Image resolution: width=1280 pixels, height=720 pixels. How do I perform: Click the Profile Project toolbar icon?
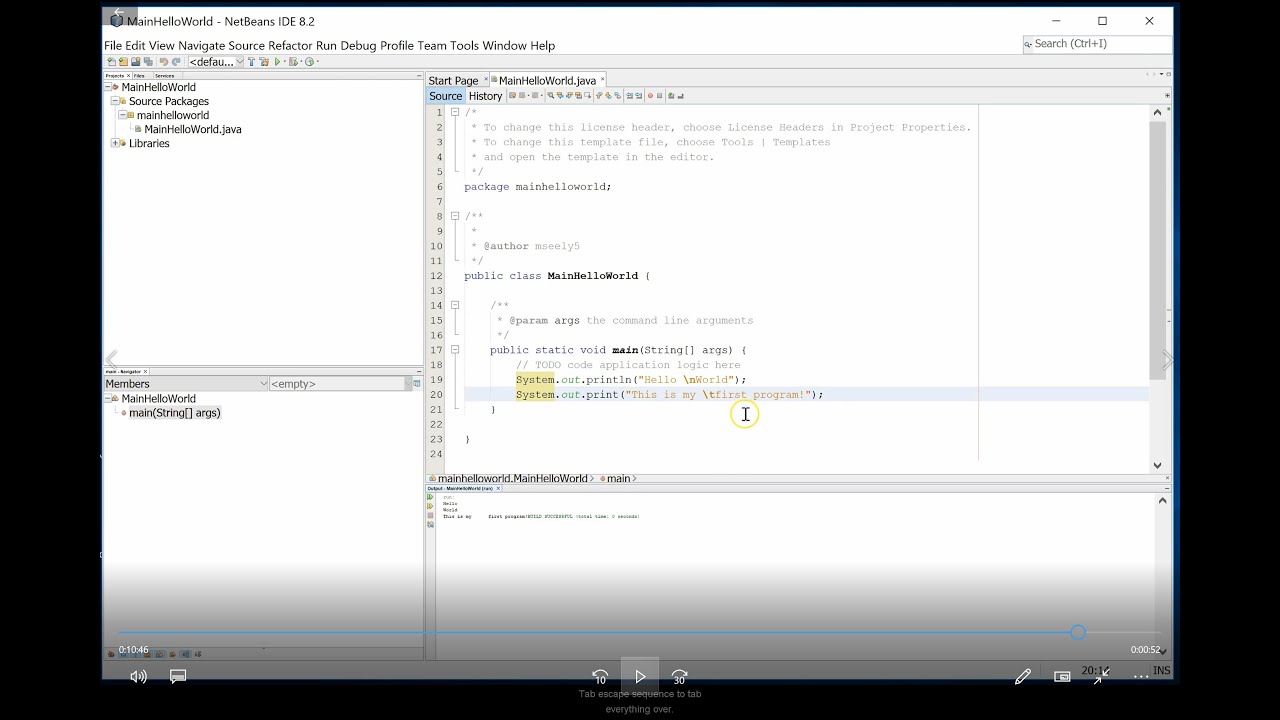tap(309, 61)
